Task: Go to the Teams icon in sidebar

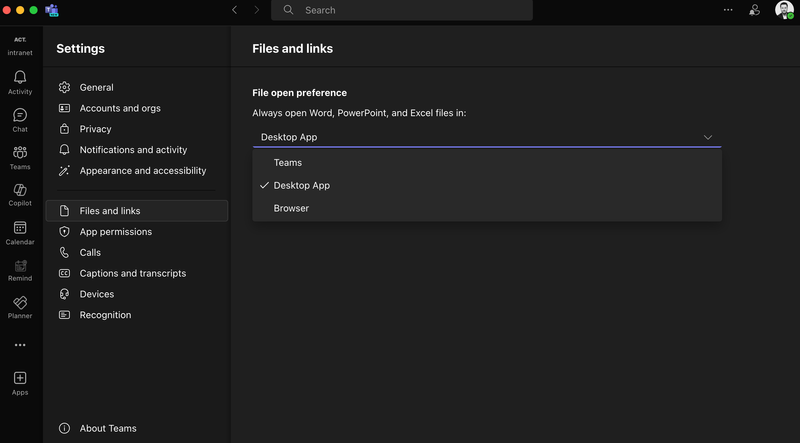Action: (x=20, y=153)
